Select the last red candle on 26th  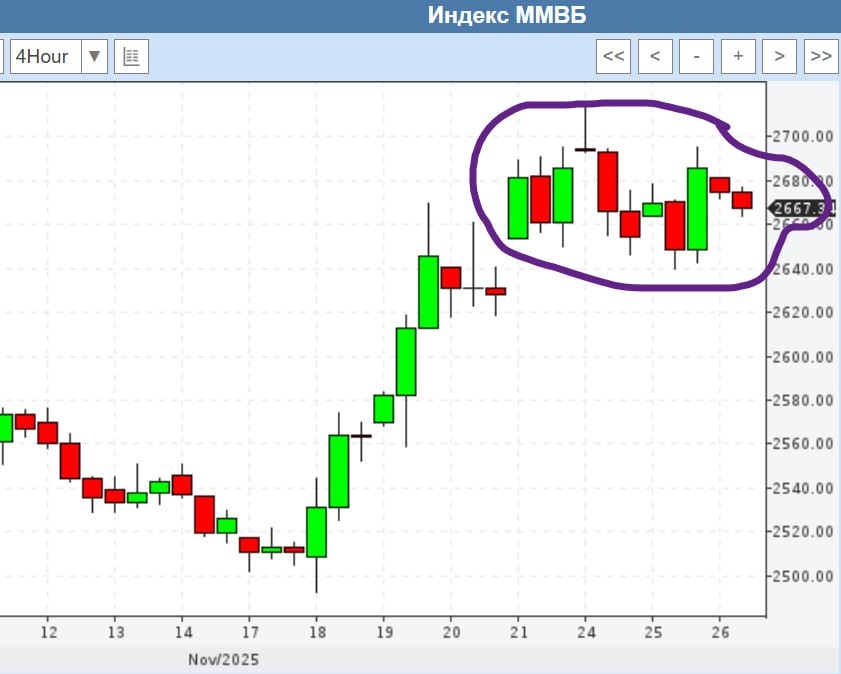742,200
